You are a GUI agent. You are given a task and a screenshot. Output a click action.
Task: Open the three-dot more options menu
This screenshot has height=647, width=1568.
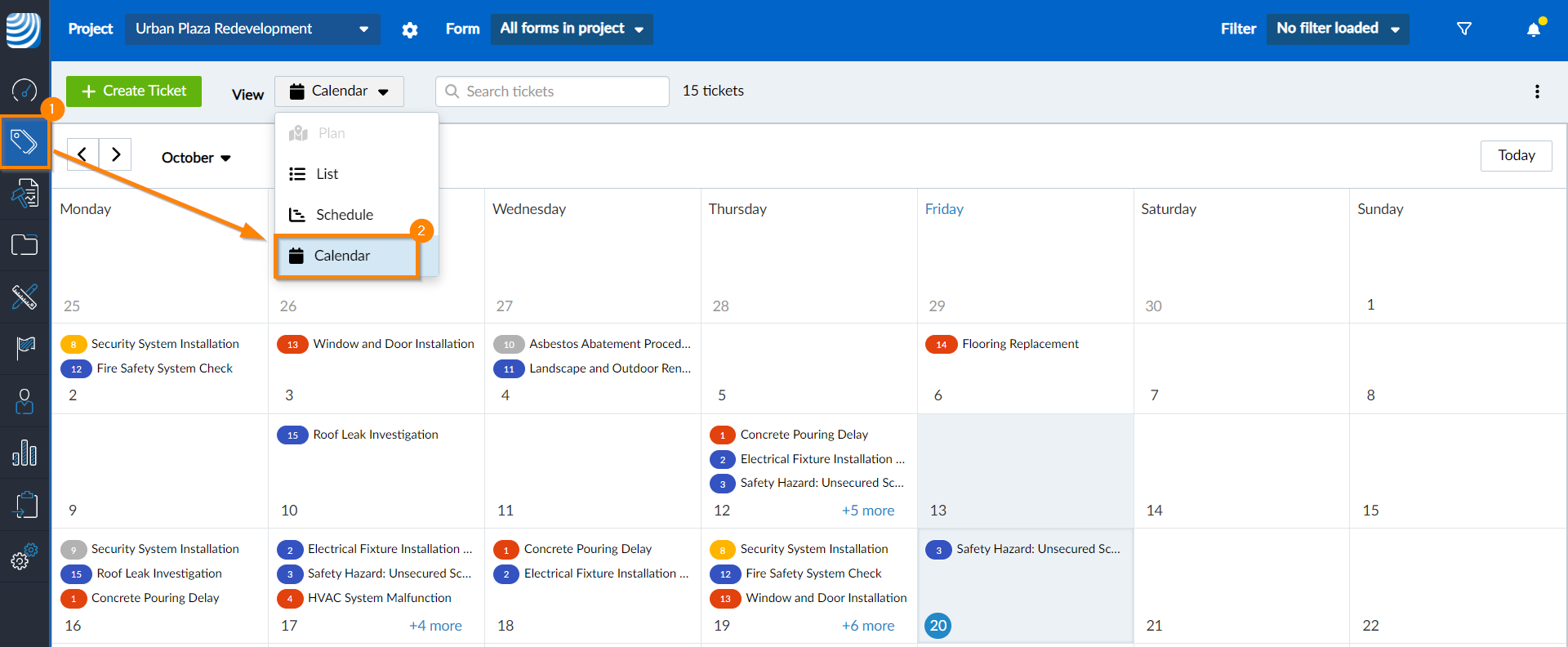click(1537, 91)
